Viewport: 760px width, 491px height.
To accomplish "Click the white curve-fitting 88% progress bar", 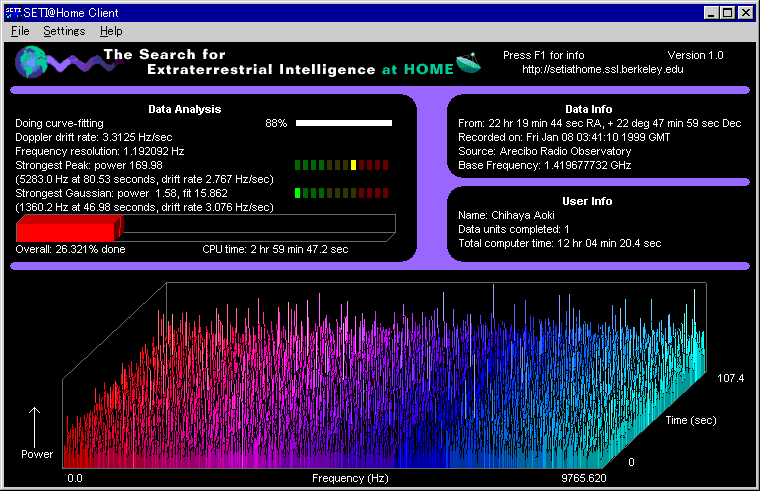I will tap(343, 123).
